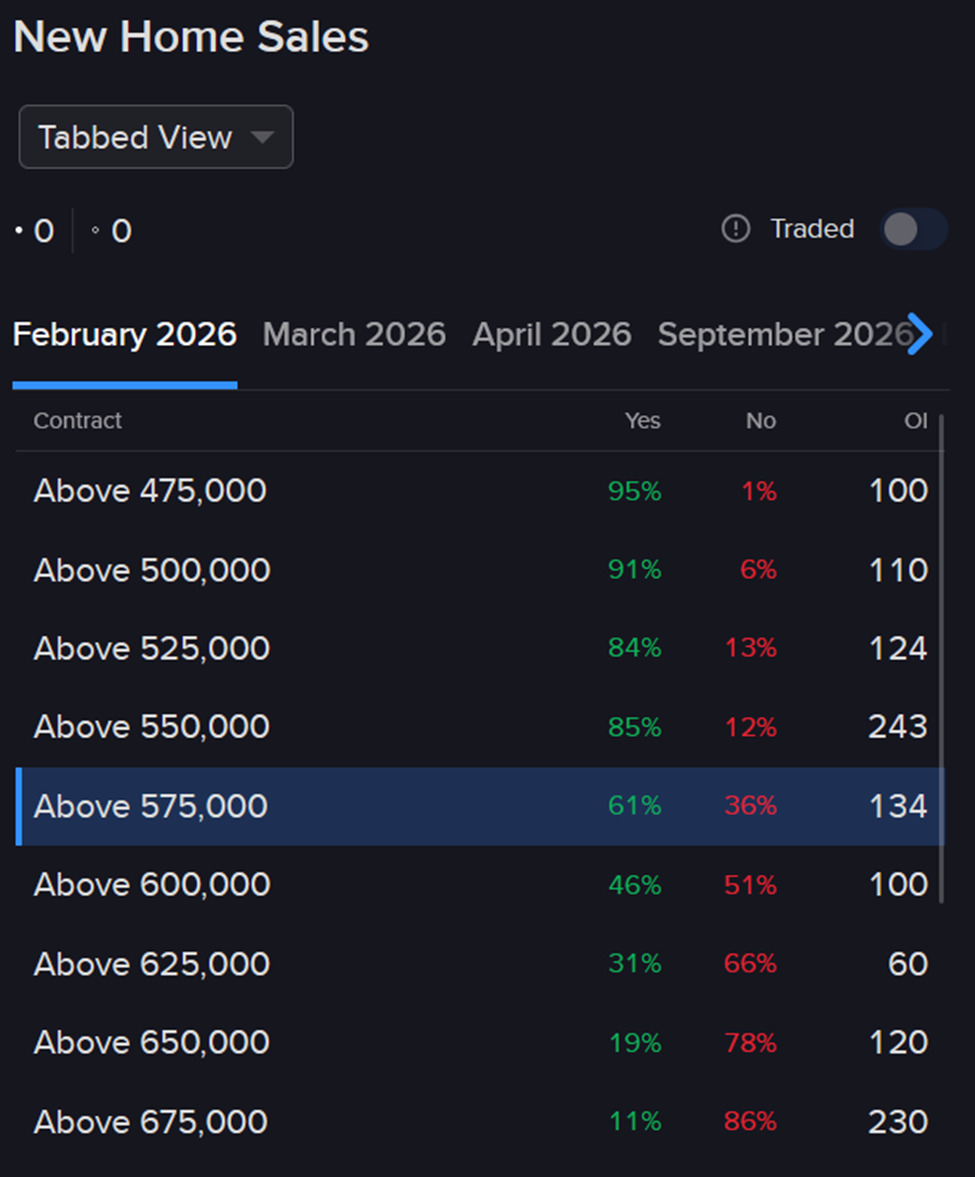Click the No column header
Viewport: 975px width, 1177px height.
pos(760,420)
